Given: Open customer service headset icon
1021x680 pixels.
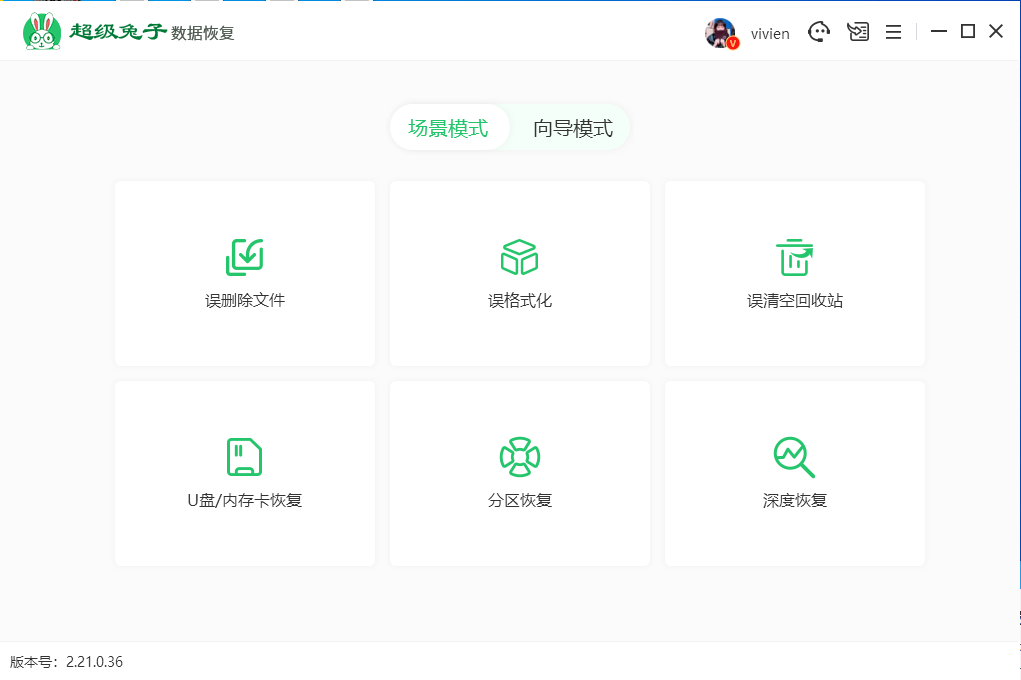Looking at the screenshot, I should pyautogui.click(x=819, y=31).
